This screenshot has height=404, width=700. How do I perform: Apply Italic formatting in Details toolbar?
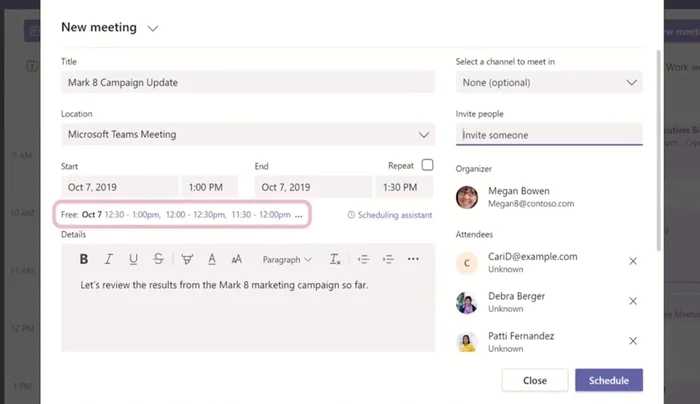point(108,259)
